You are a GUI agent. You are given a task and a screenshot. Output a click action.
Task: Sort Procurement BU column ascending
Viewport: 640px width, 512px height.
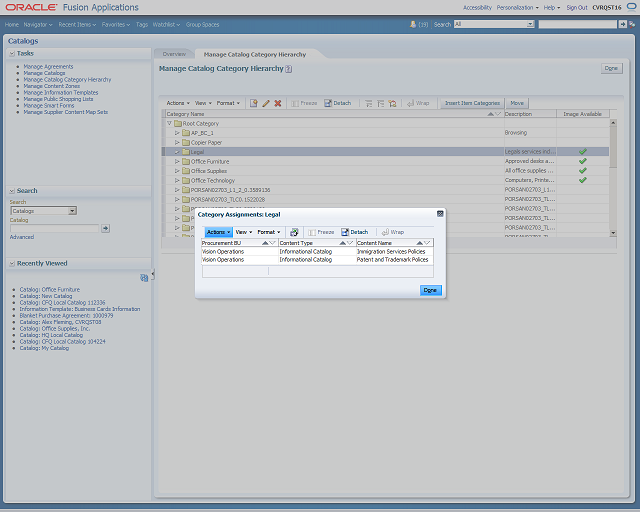pos(265,243)
